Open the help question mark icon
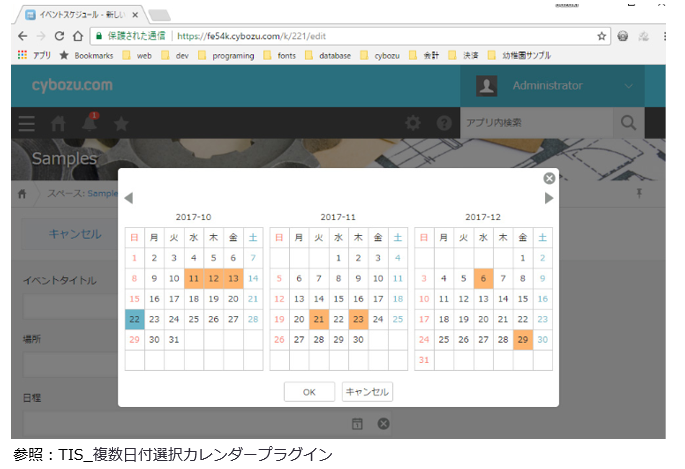The width and height of the screenshot is (685, 469). click(444, 123)
